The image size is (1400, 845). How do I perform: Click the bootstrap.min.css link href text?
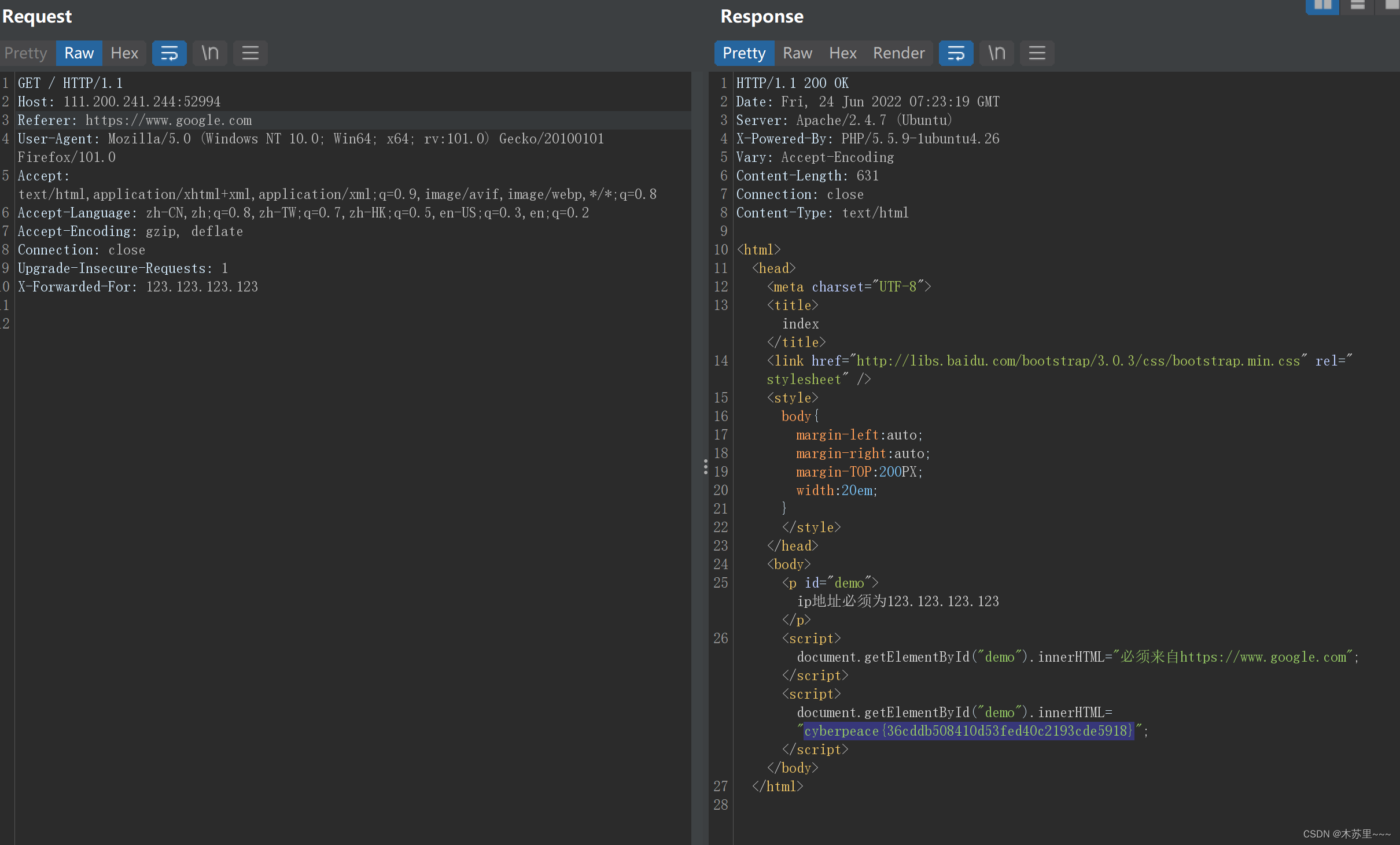click(x=1078, y=361)
